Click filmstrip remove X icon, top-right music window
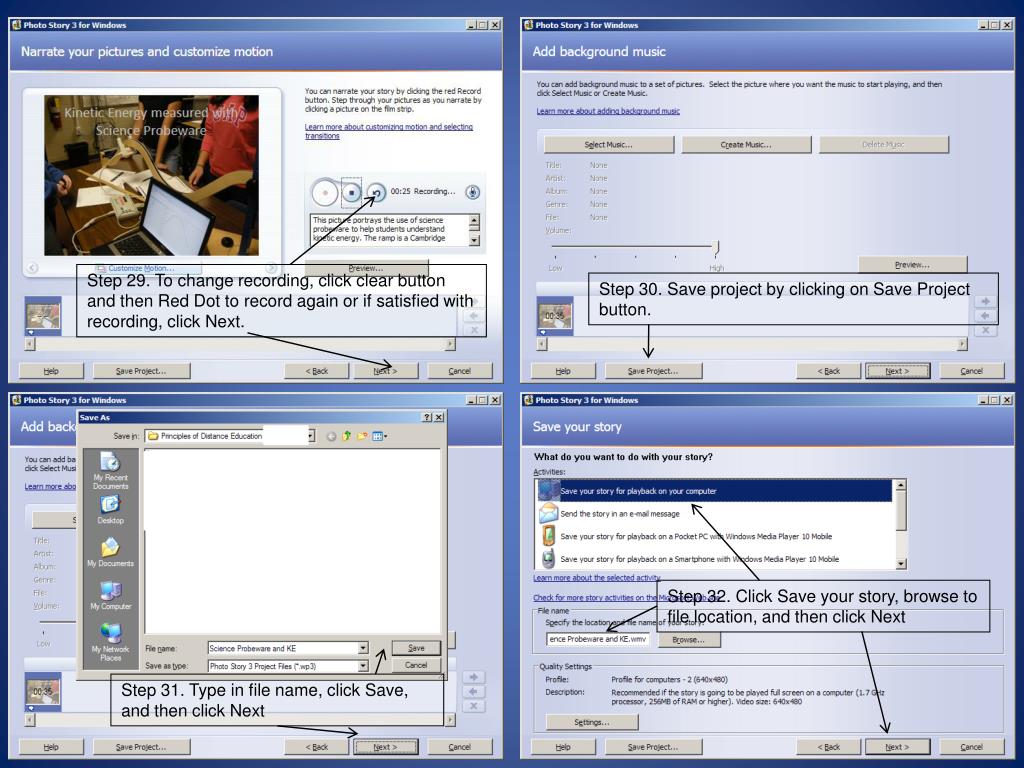Viewport: 1024px width, 768px height. pyautogui.click(x=985, y=330)
